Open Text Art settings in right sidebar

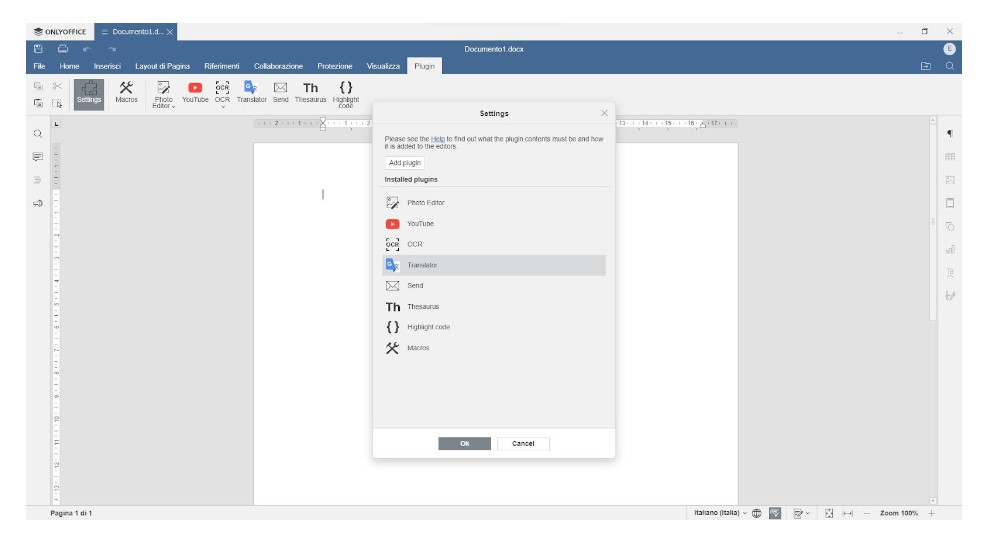click(950, 273)
